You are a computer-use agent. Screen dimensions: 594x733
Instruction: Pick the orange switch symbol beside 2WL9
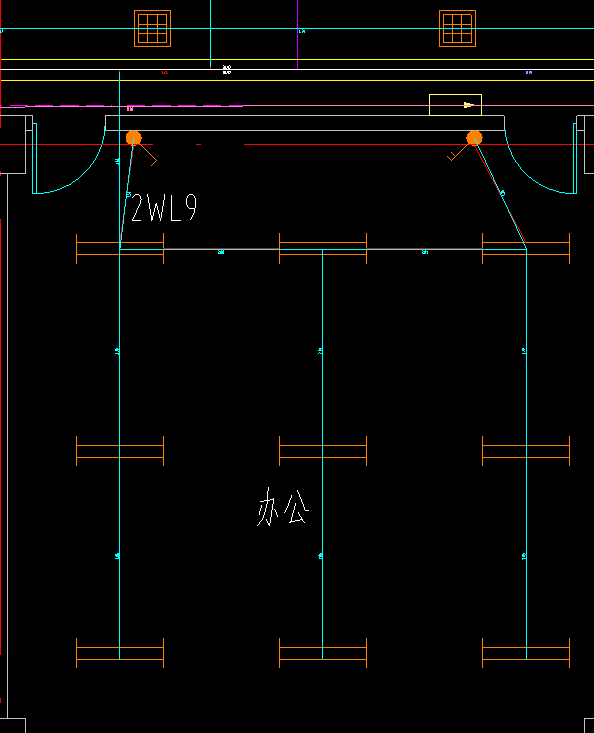(x=134, y=138)
